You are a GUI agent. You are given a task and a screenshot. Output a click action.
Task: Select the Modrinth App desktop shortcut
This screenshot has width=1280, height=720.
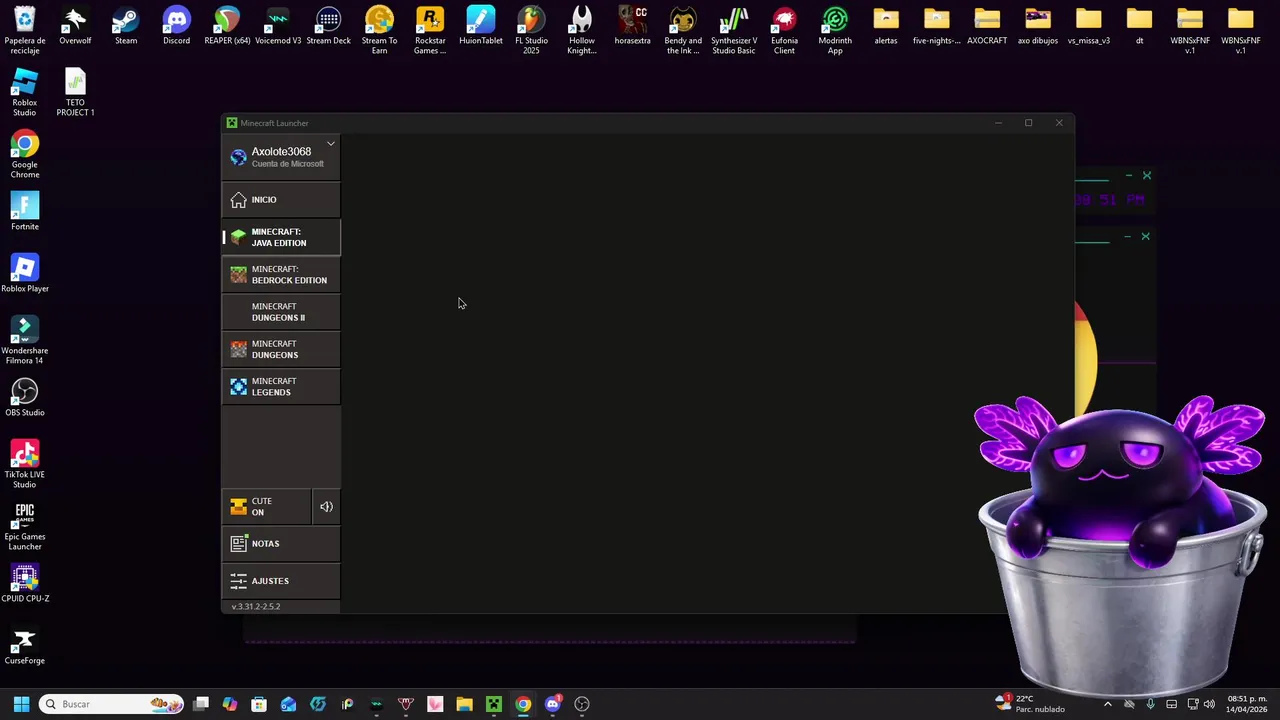(x=835, y=31)
